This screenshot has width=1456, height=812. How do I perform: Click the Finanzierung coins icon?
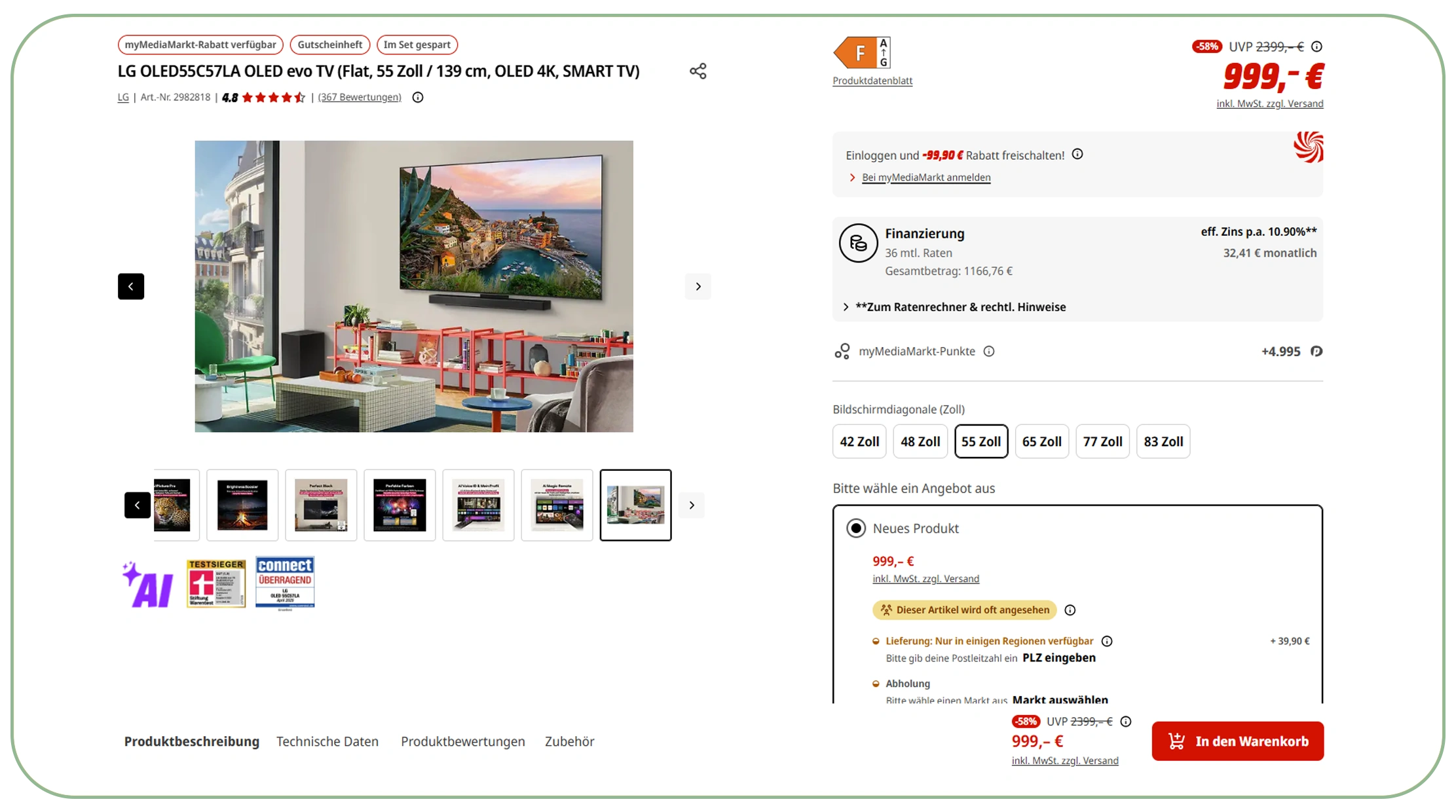click(x=858, y=243)
